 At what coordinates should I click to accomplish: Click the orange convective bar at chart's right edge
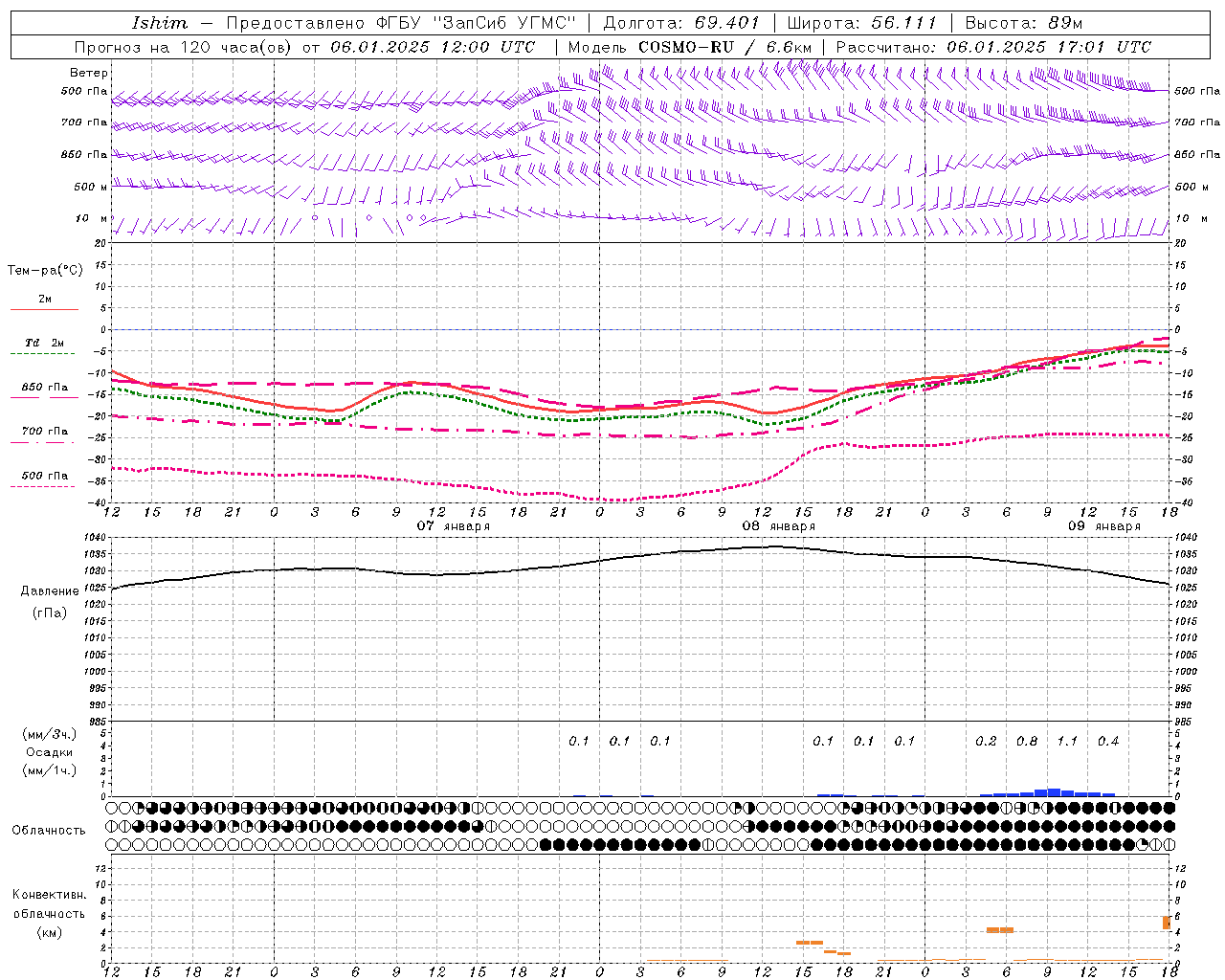pos(1167,923)
